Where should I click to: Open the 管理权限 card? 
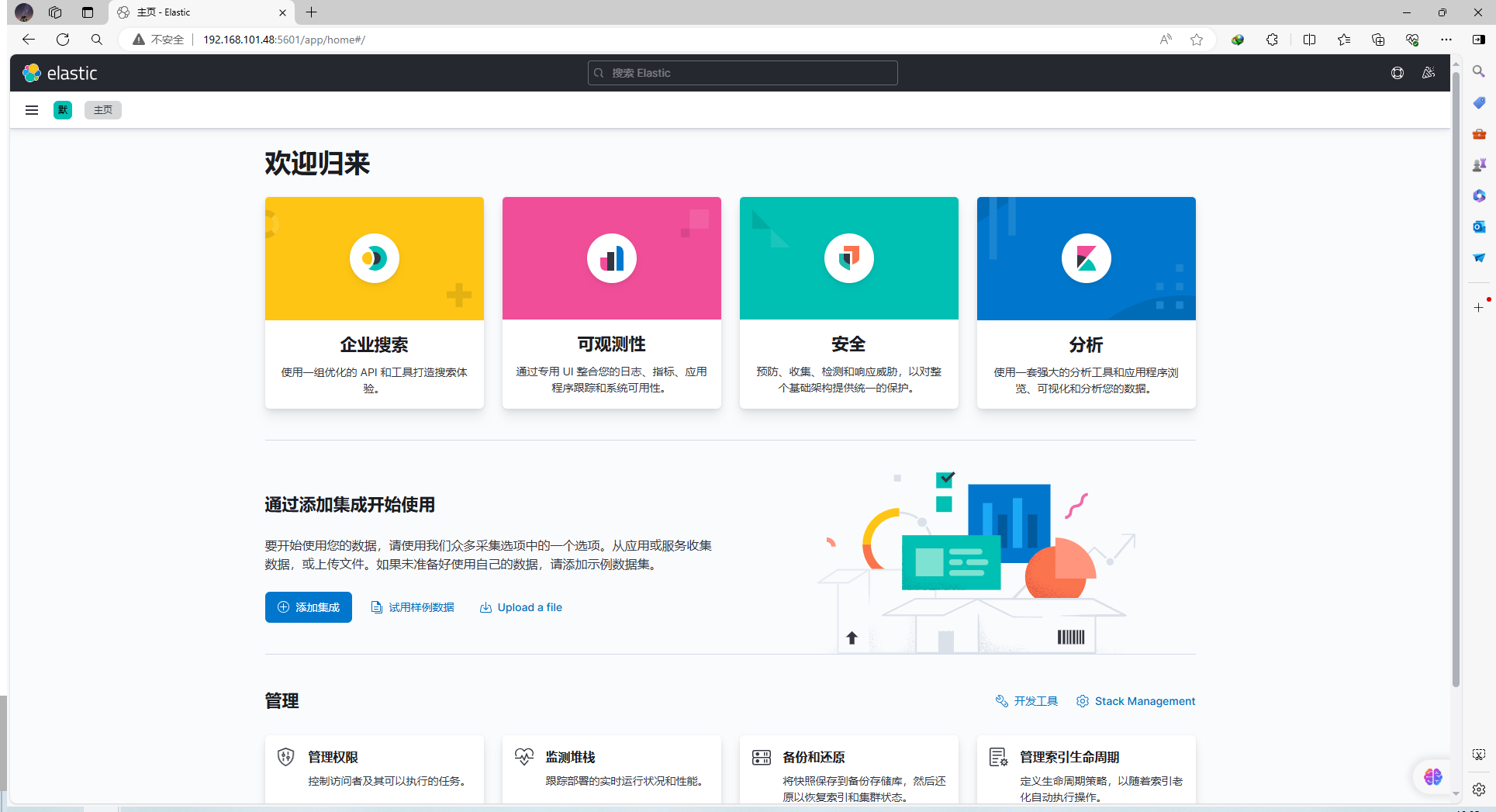pos(375,769)
